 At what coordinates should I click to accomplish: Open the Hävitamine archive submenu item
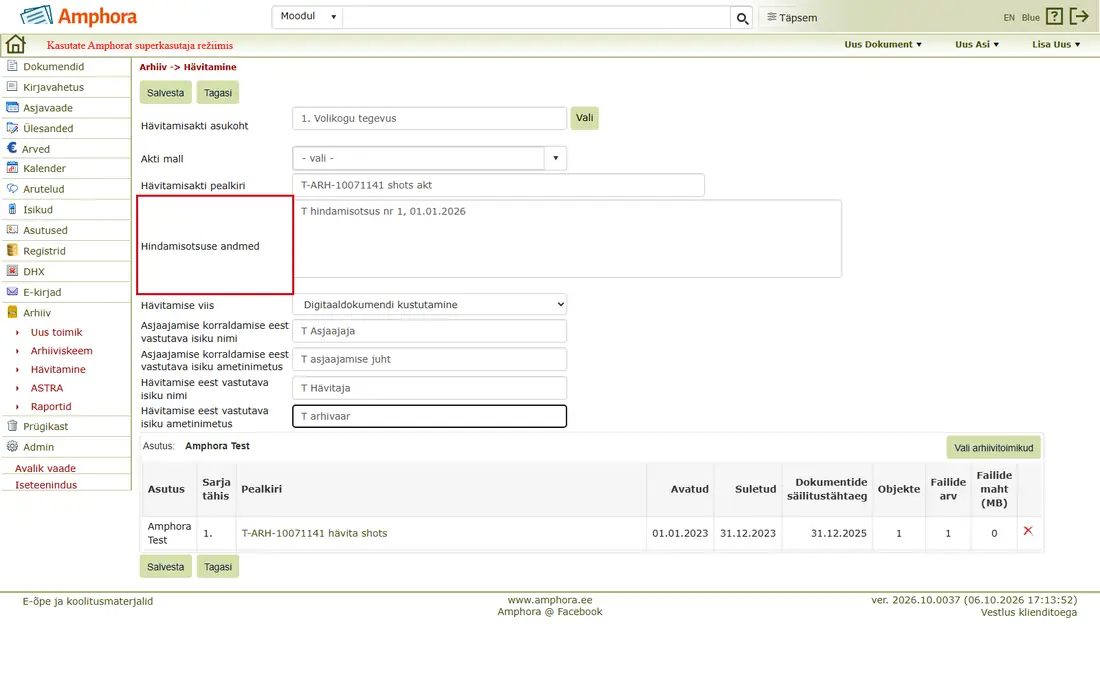[58, 369]
